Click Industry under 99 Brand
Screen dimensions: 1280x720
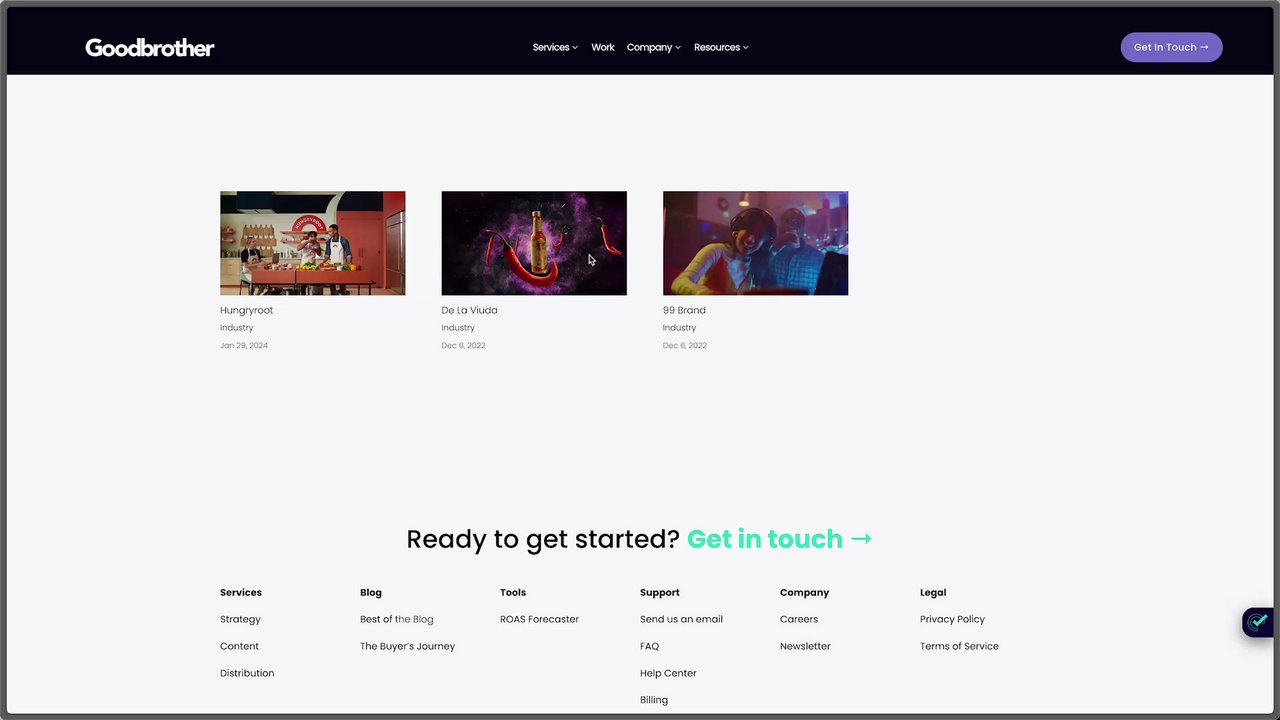(x=679, y=328)
